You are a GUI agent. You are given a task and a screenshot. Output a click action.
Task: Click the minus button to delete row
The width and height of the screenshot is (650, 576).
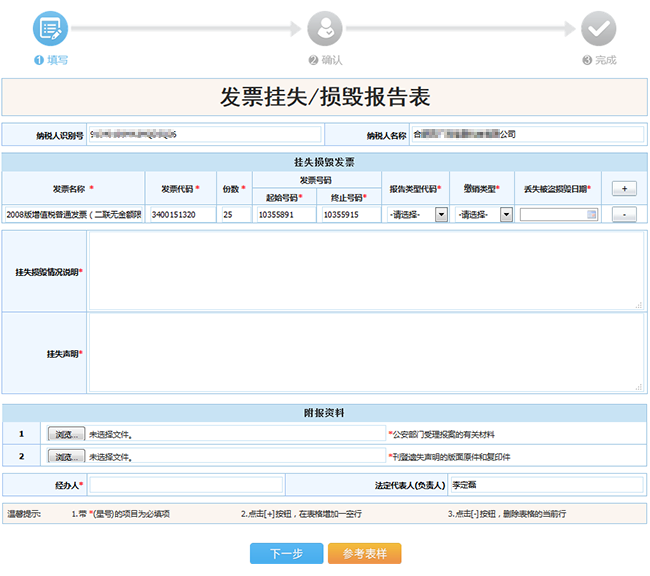(x=624, y=214)
